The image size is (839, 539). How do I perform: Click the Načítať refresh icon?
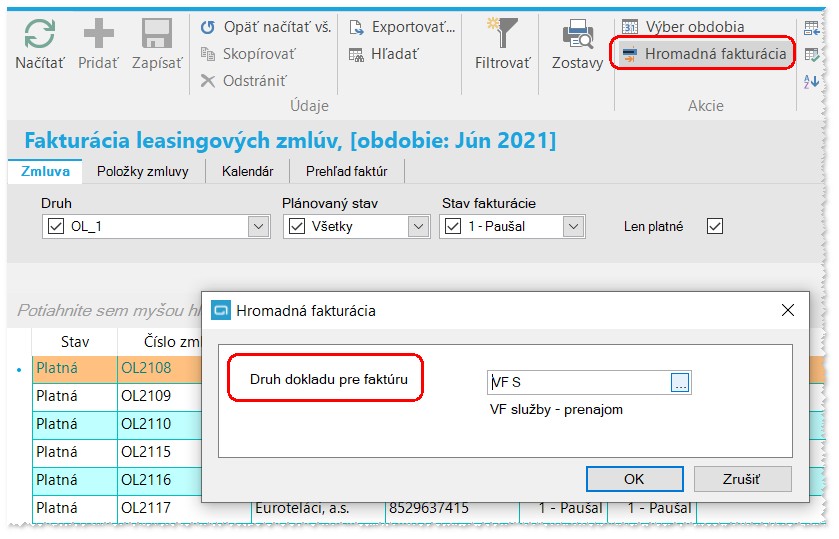coord(40,34)
